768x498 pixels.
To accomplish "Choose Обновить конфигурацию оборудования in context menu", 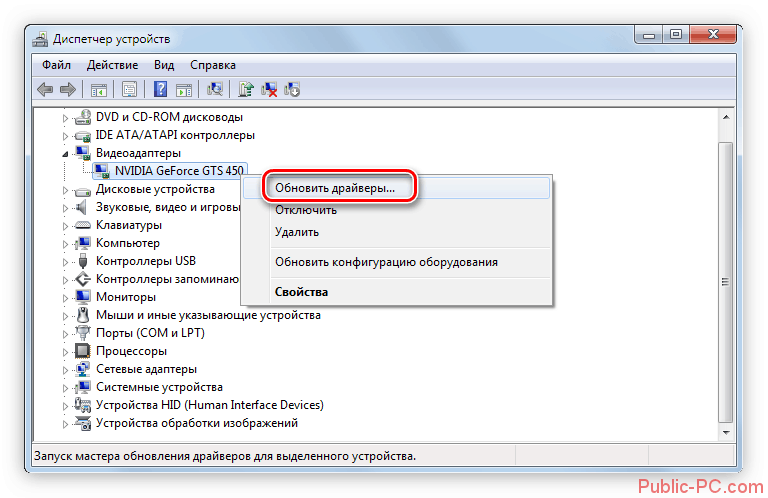I will [x=397, y=262].
